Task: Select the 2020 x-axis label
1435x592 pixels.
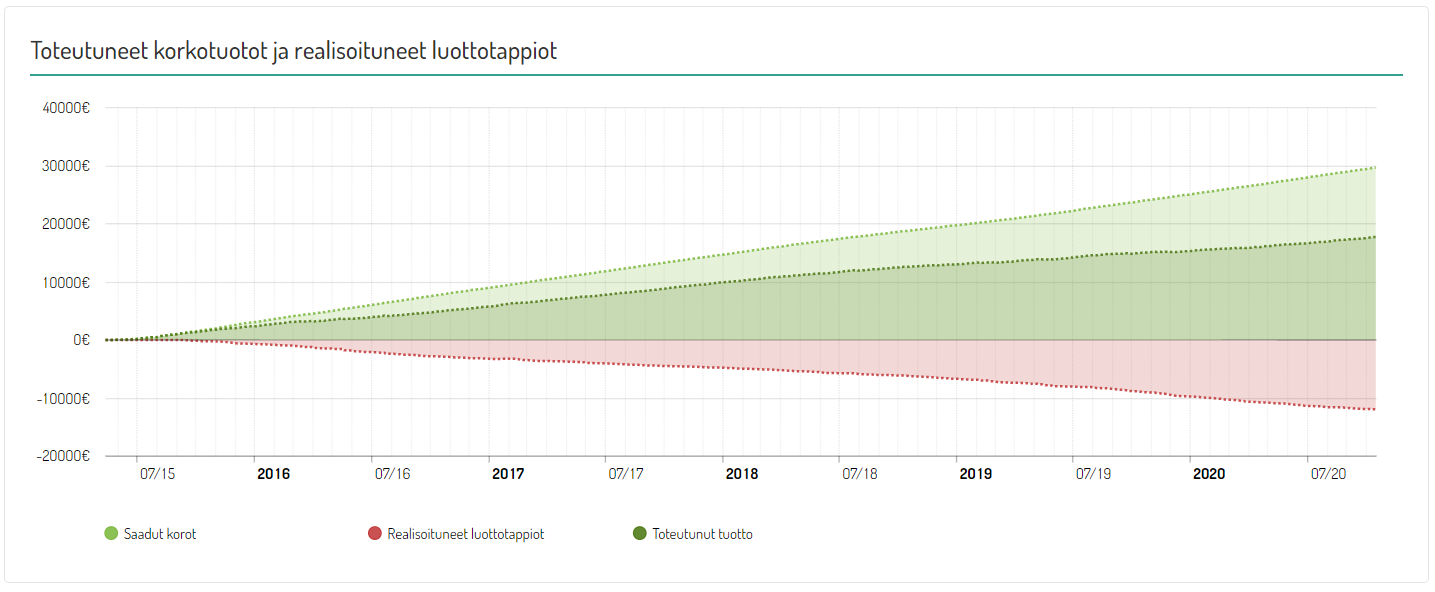Action: coord(1209,474)
